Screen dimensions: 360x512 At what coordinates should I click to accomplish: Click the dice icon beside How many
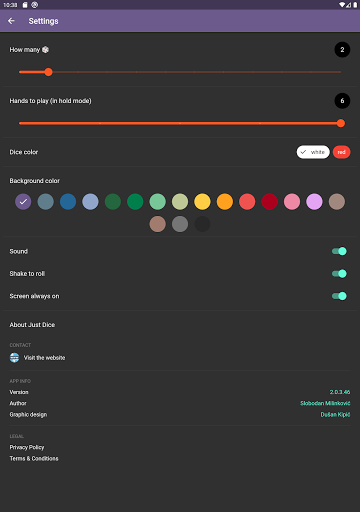click(x=45, y=50)
